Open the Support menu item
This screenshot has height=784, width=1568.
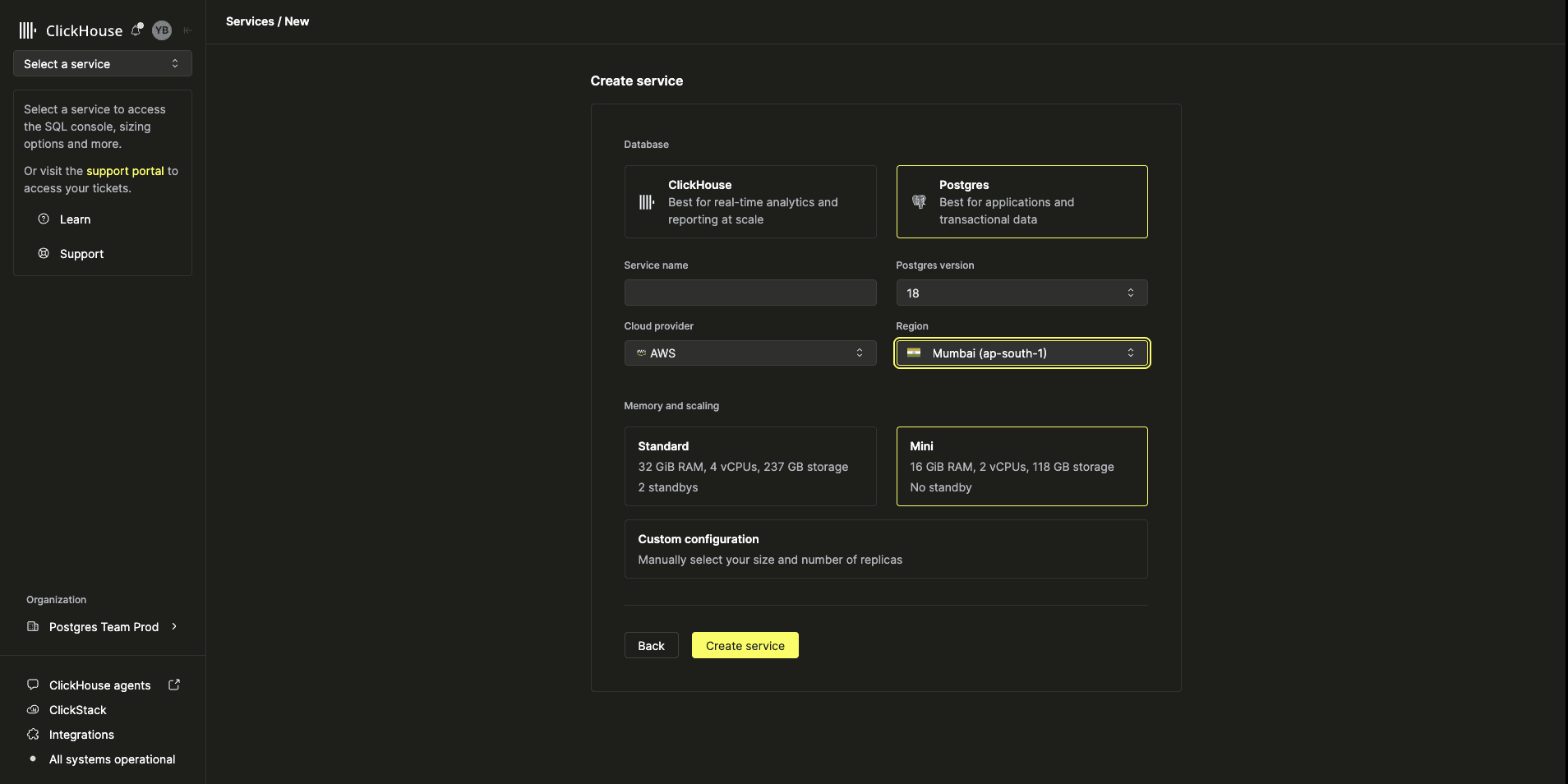(x=81, y=254)
